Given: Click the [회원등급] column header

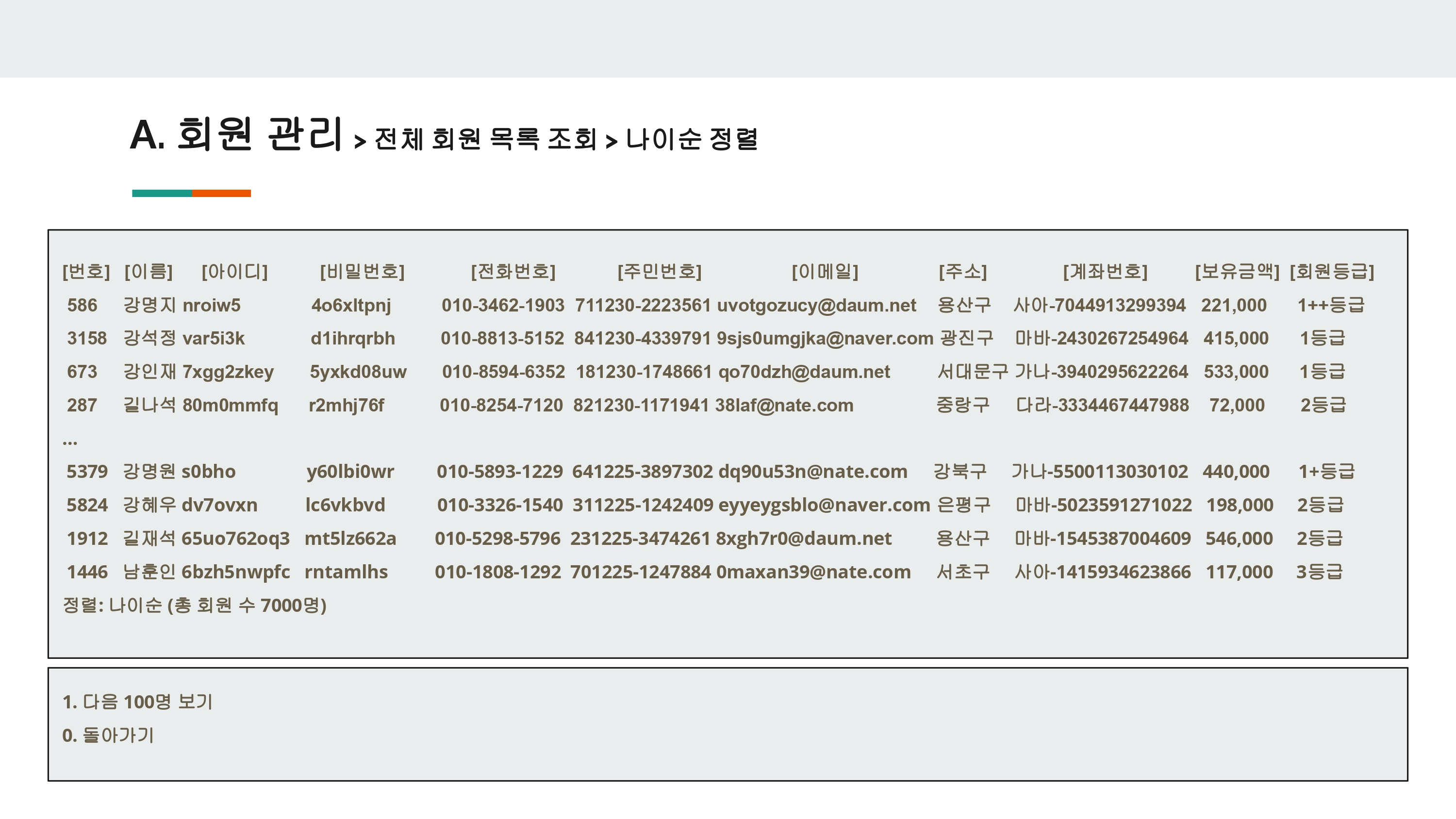Looking at the screenshot, I should pyautogui.click(x=1332, y=271).
